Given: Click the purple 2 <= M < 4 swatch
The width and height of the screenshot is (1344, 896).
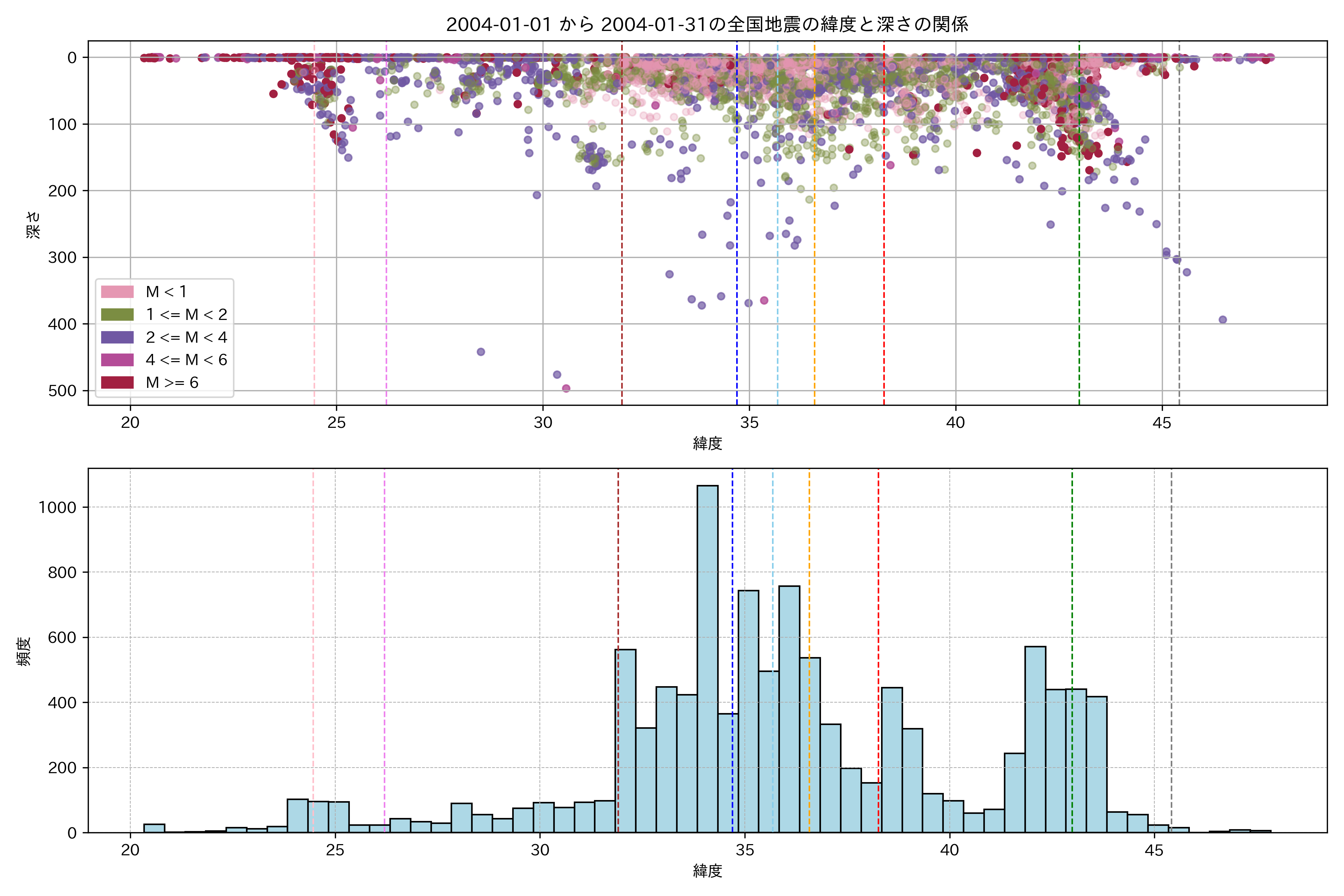Looking at the screenshot, I should pos(117,337).
